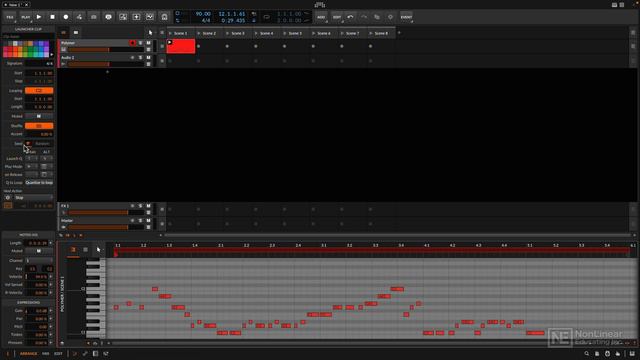Open the PLAY menu button
Image resolution: width=640 pixels, height=360 pixels.
click(25, 17)
